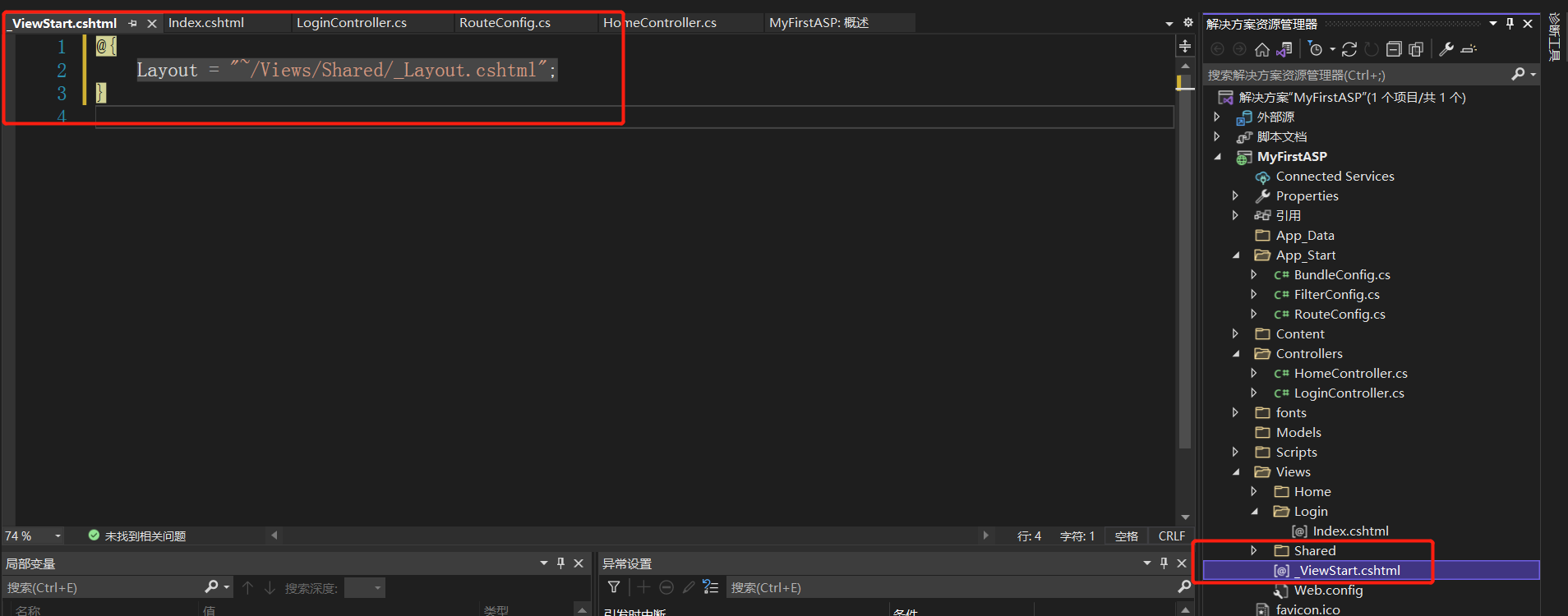This screenshot has width=1568, height=616.
Task: Open Properties with the wrench icon
Action: click(1446, 49)
